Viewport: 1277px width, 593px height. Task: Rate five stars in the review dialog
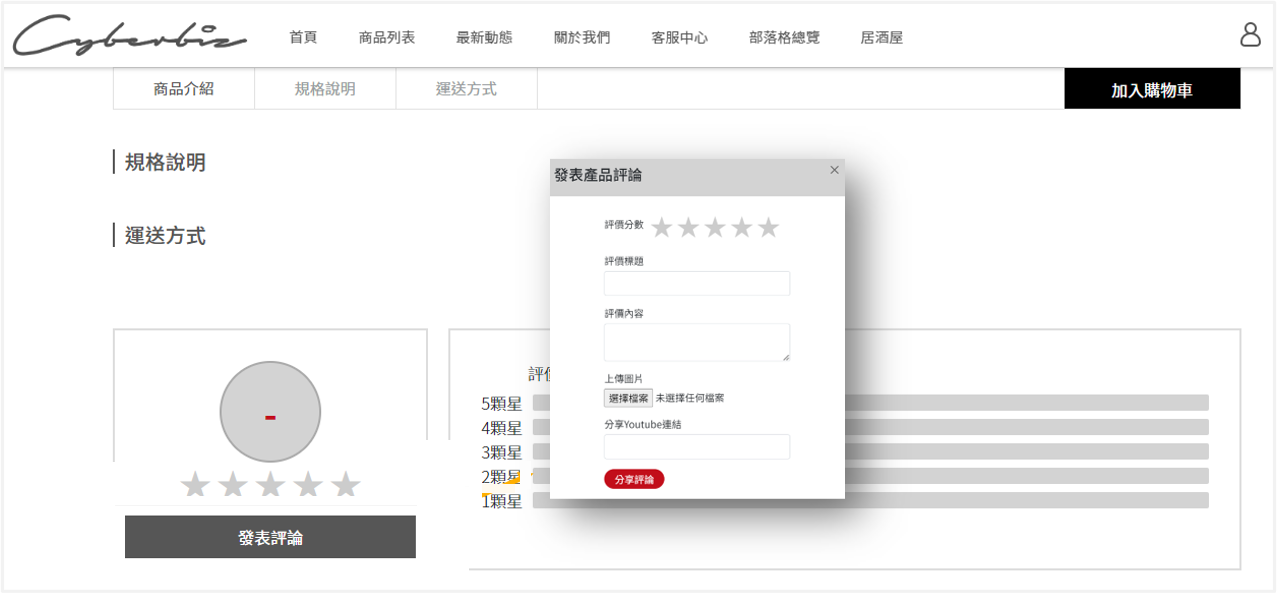(768, 228)
